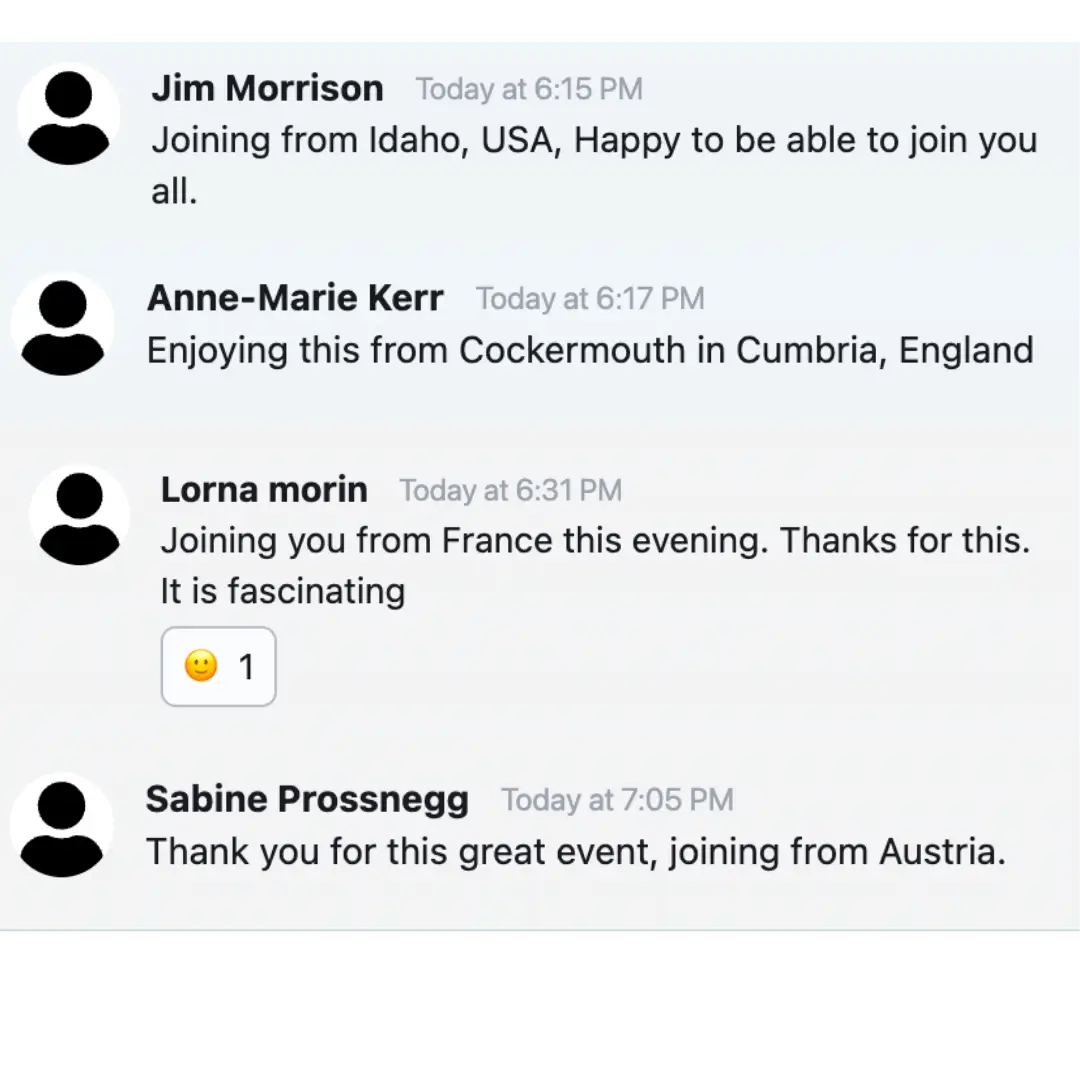Select the Sabine Prossnegg username
The width and height of the screenshot is (1080, 1080).
coord(307,799)
